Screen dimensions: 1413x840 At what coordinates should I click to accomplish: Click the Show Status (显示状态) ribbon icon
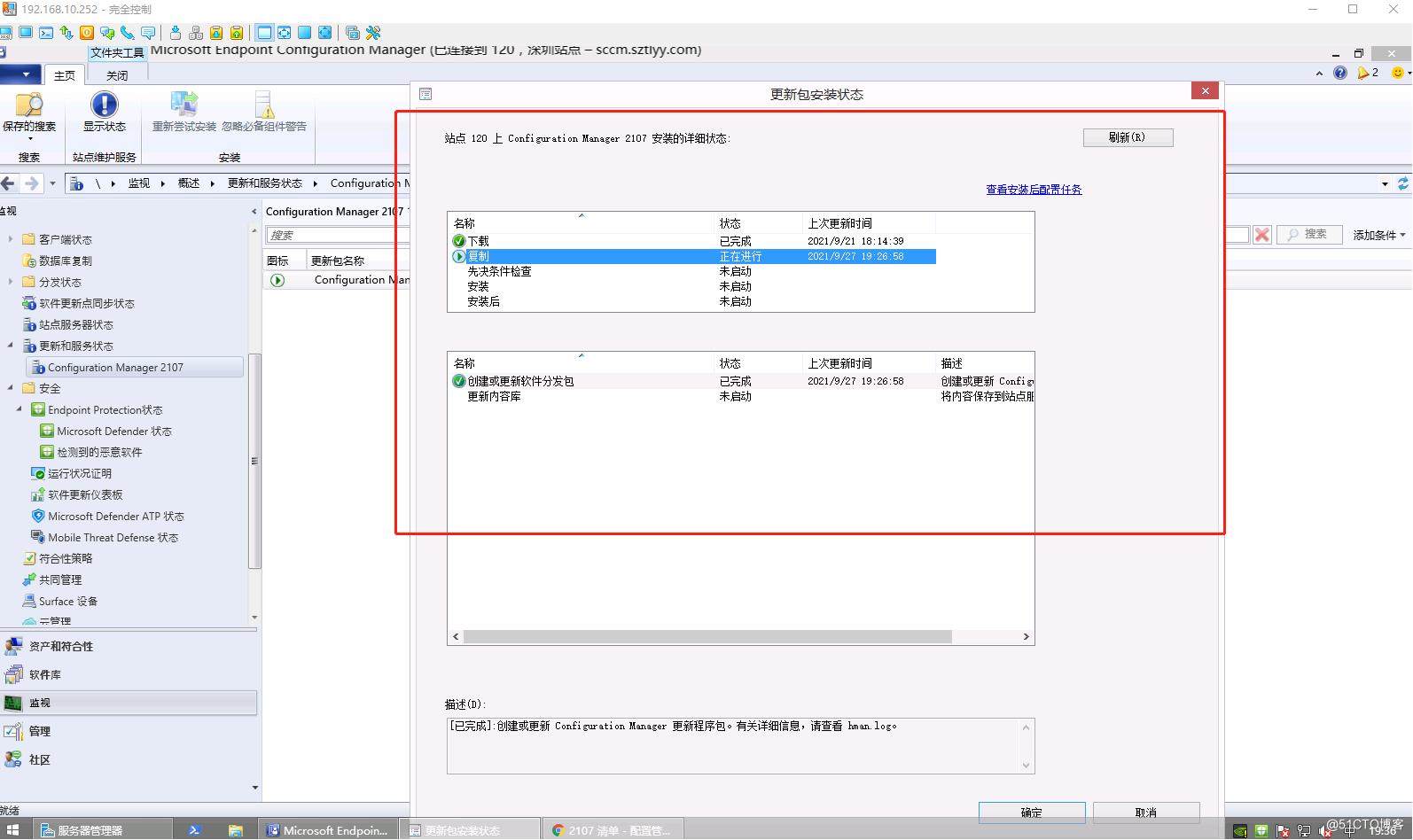[105, 113]
